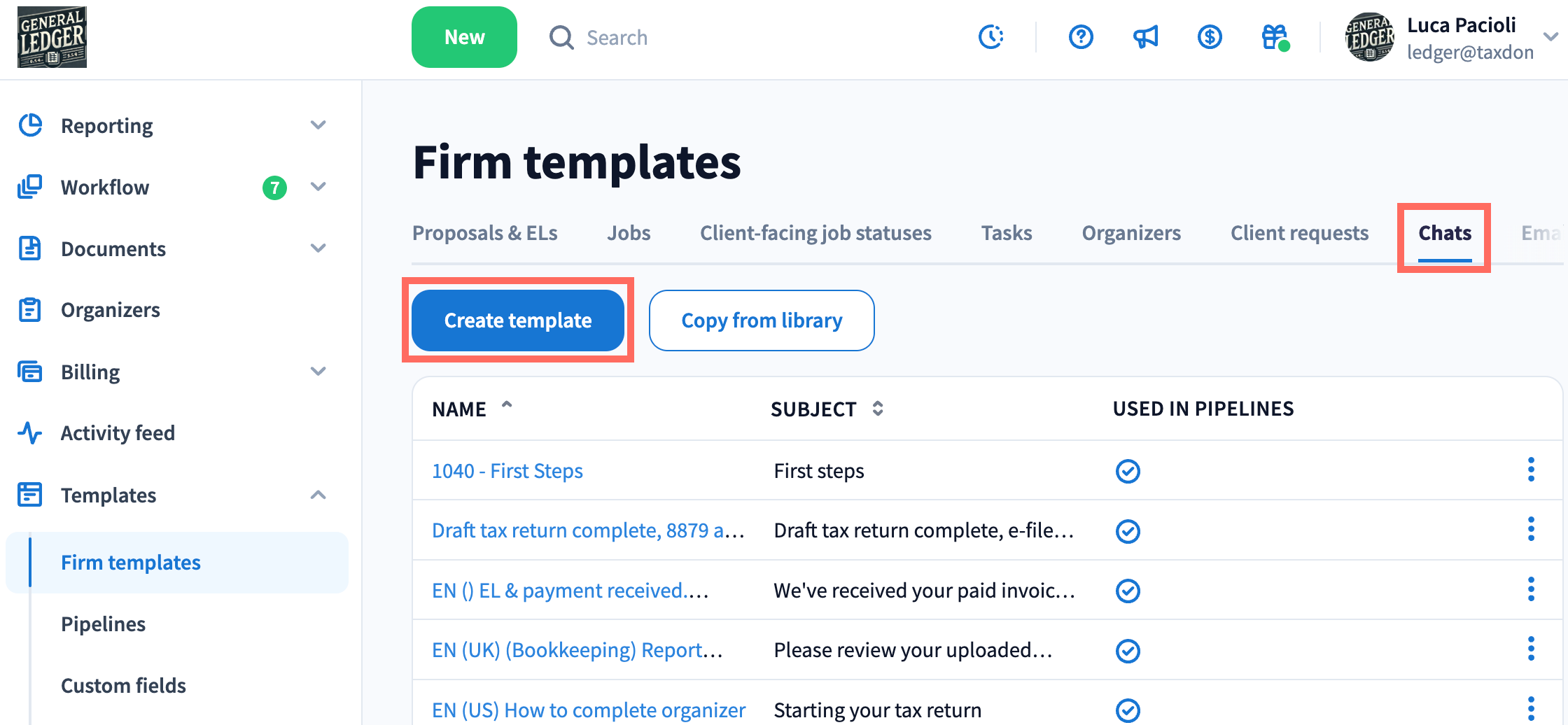Collapse the Templates sidebar section
The height and width of the screenshot is (725, 1568).
[318, 495]
